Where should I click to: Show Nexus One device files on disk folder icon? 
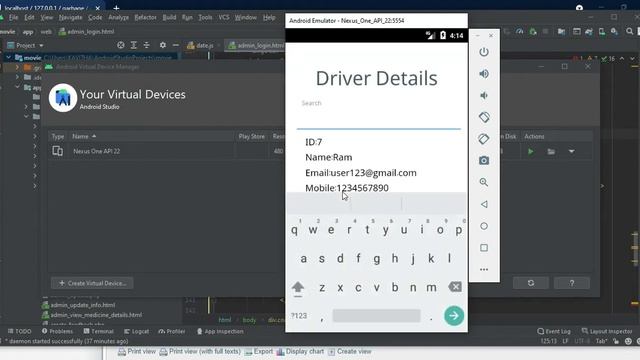pyautogui.click(x=551, y=152)
